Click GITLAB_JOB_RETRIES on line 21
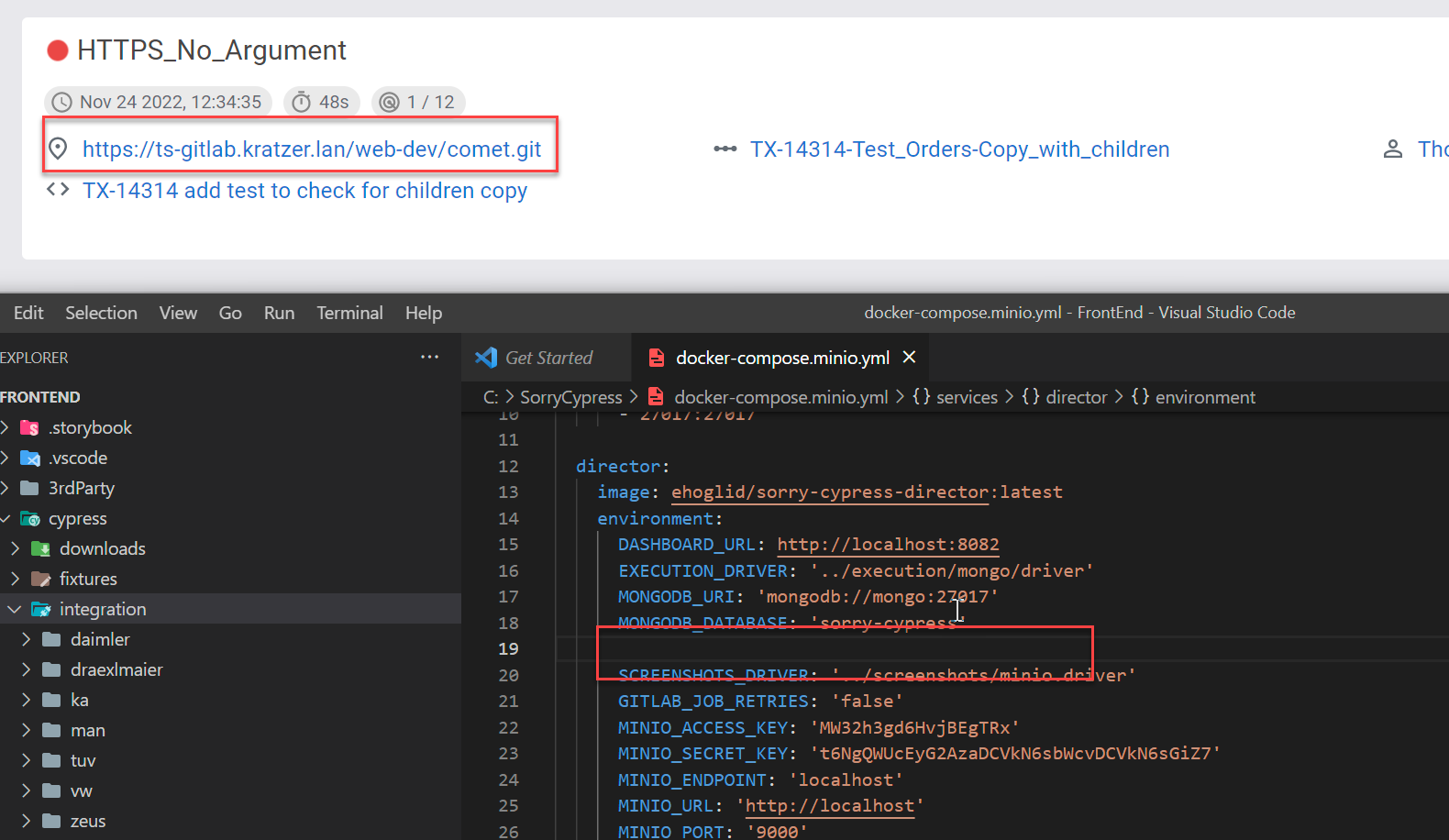The height and width of the screenshot is (840, 1449). pos(713,702)
